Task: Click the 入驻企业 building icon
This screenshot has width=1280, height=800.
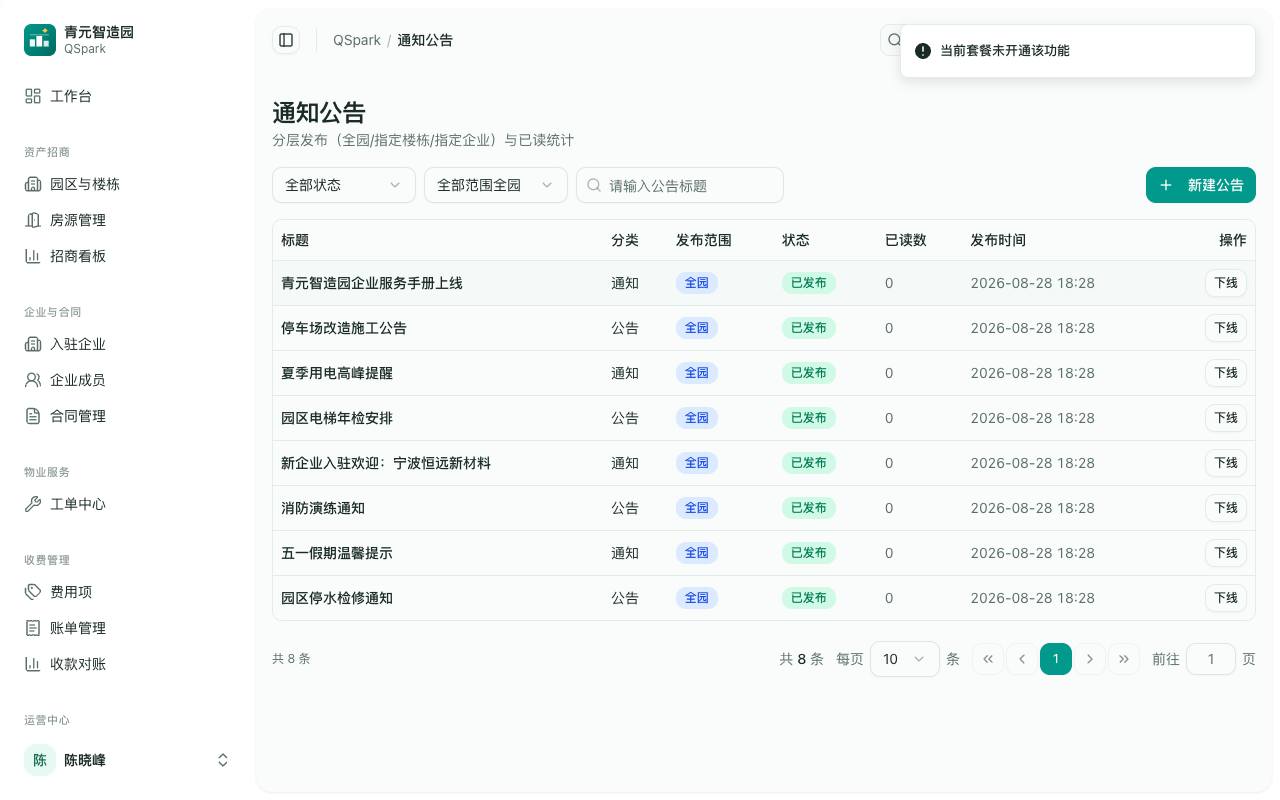Action: pyautogui.click(x=33, y=344)
